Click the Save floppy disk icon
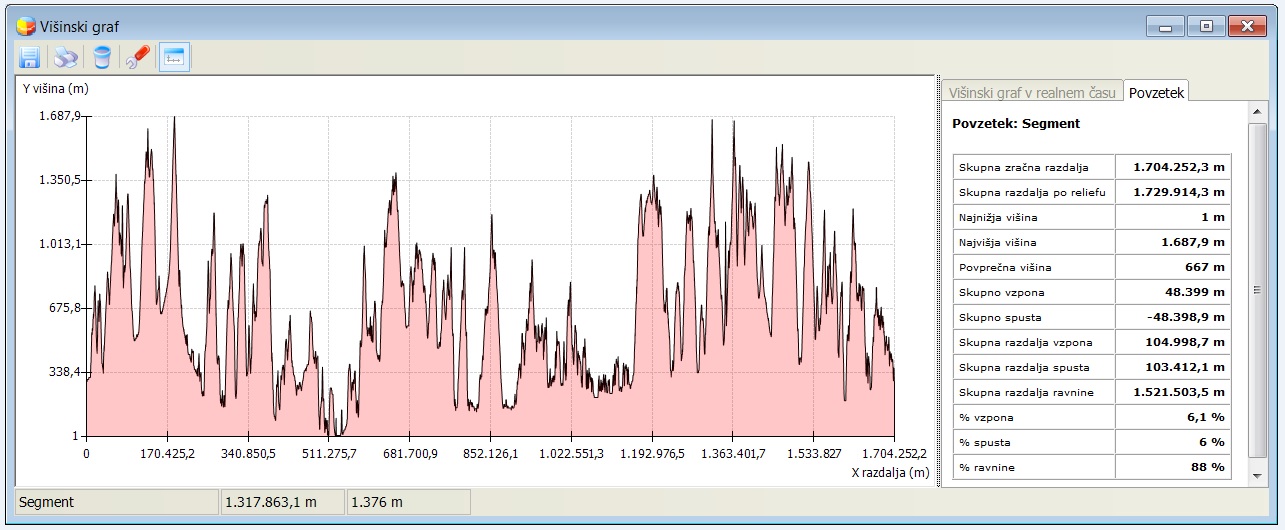Viewport: 1285px width, 530px height. 29,58
